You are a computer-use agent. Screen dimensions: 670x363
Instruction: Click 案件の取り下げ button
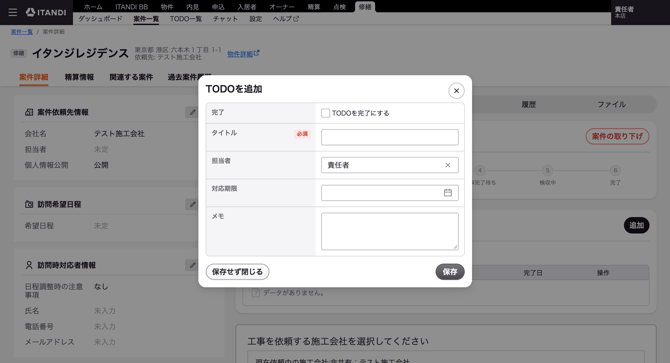point(617,136)
